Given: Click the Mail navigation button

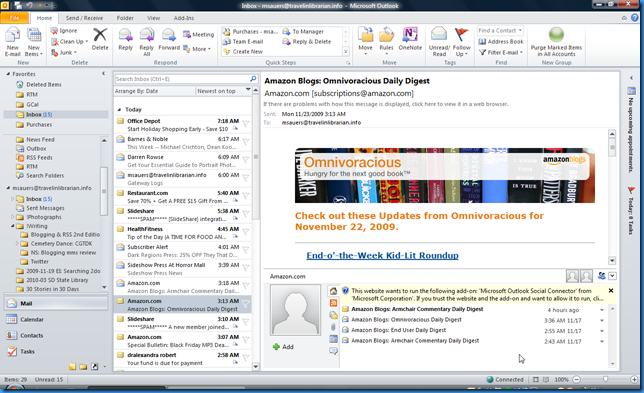Looking at the screenshot, I should pyautogui.click(x=57, y=303).
